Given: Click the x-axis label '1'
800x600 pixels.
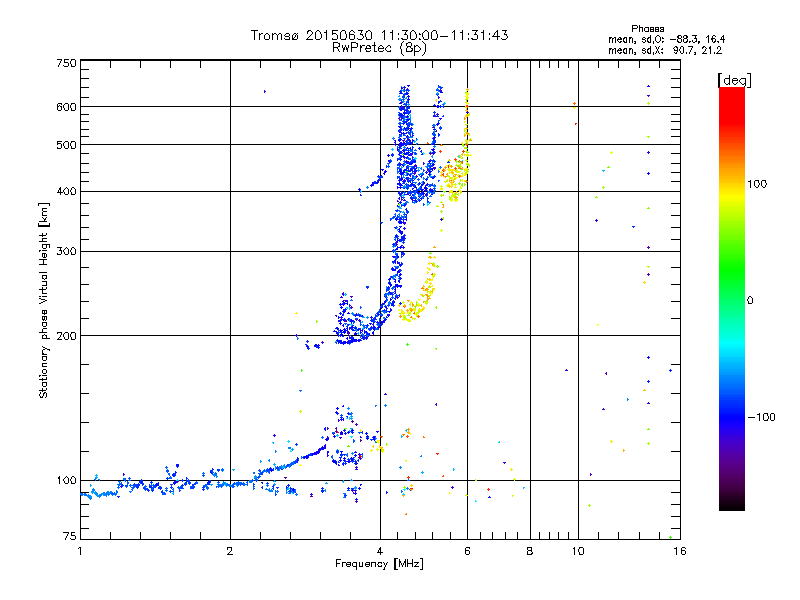Looking at the screenshot, I should [x=80, y=551].
